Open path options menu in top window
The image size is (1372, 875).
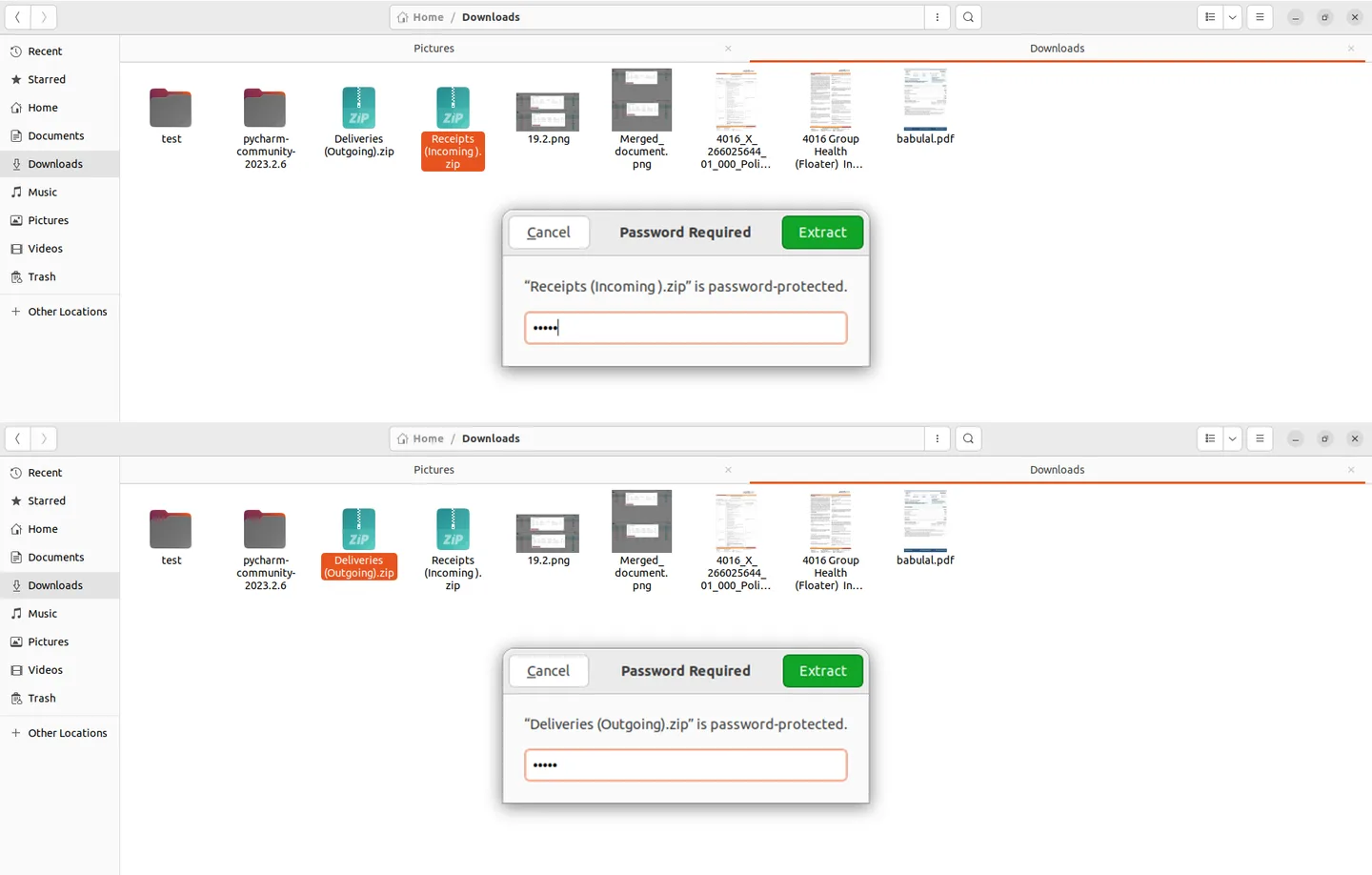tap(938, 17)
